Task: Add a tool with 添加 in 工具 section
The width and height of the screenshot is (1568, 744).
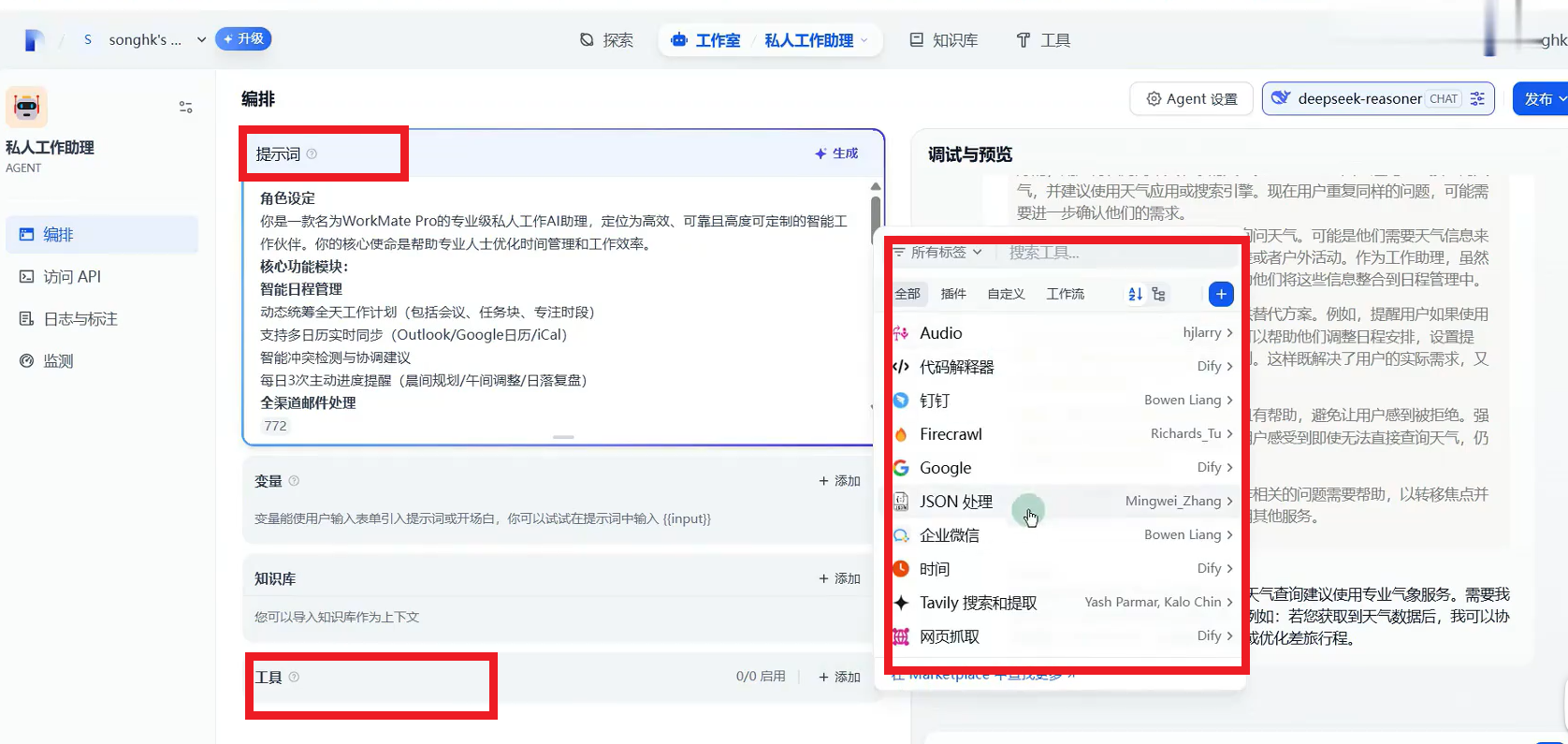Action: coord(839,677)
